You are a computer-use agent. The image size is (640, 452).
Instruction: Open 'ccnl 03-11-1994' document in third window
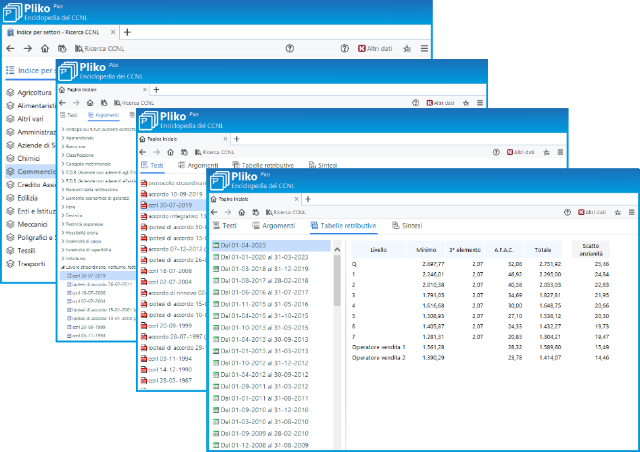[166, 358]
